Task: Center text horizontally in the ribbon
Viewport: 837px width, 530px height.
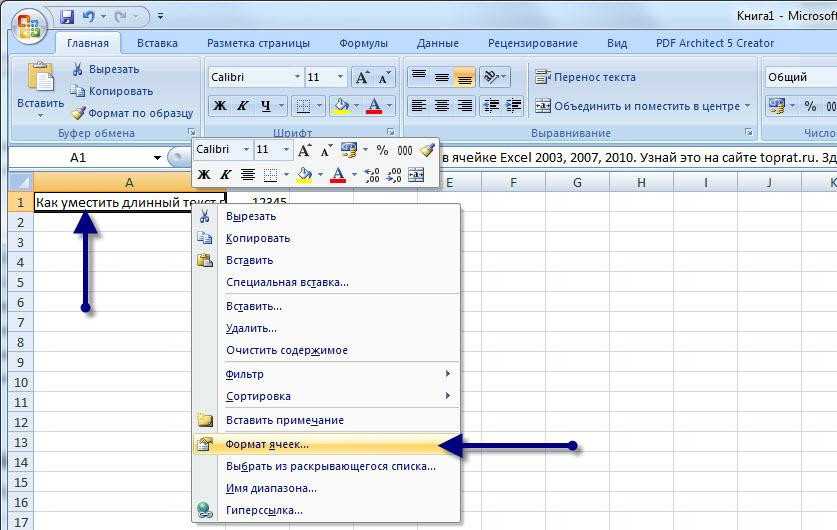Action: [x=441, y=106]
